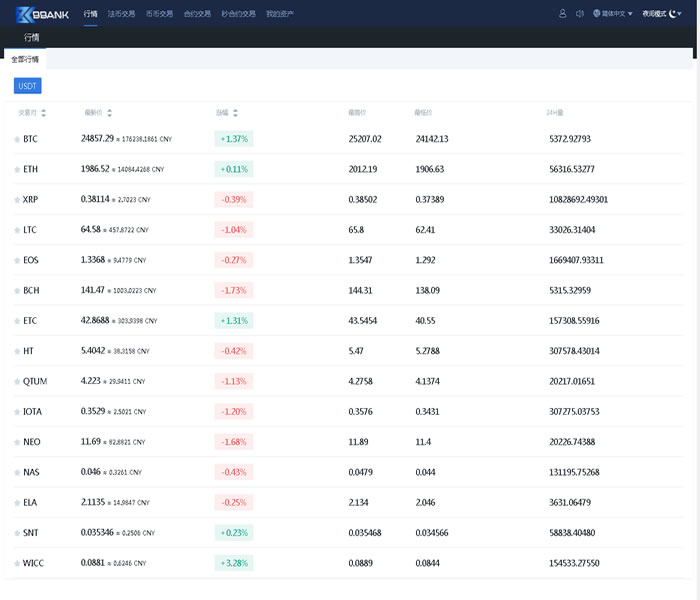The height and width of the screenshot is (600, 700).
Task: Click NAS low value 0.044
Action: [425, 473]
